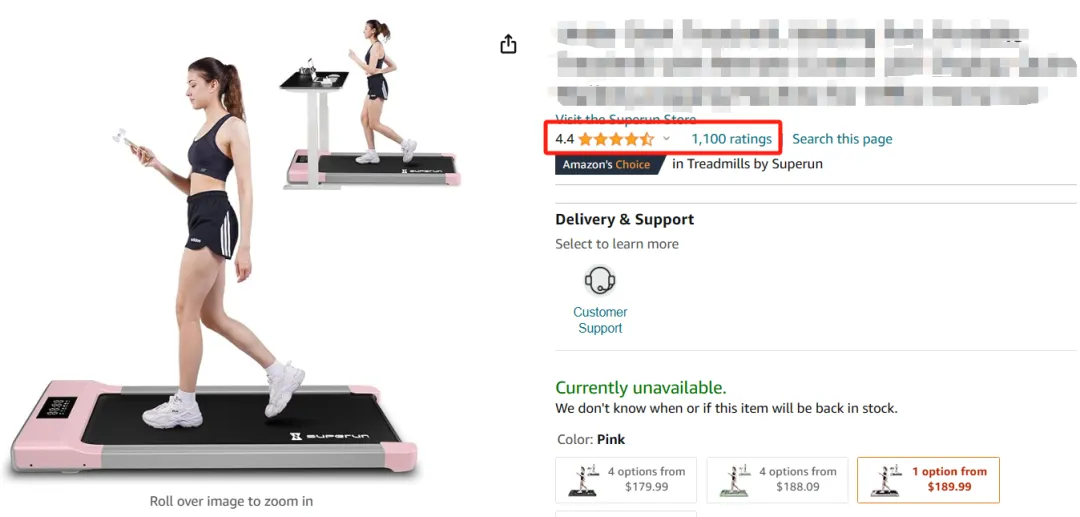Click the pink treadmill thumbnail in third option
The height and width of the screenshot is (517, 1080).
pyautogui.click(x=885, y=479)
